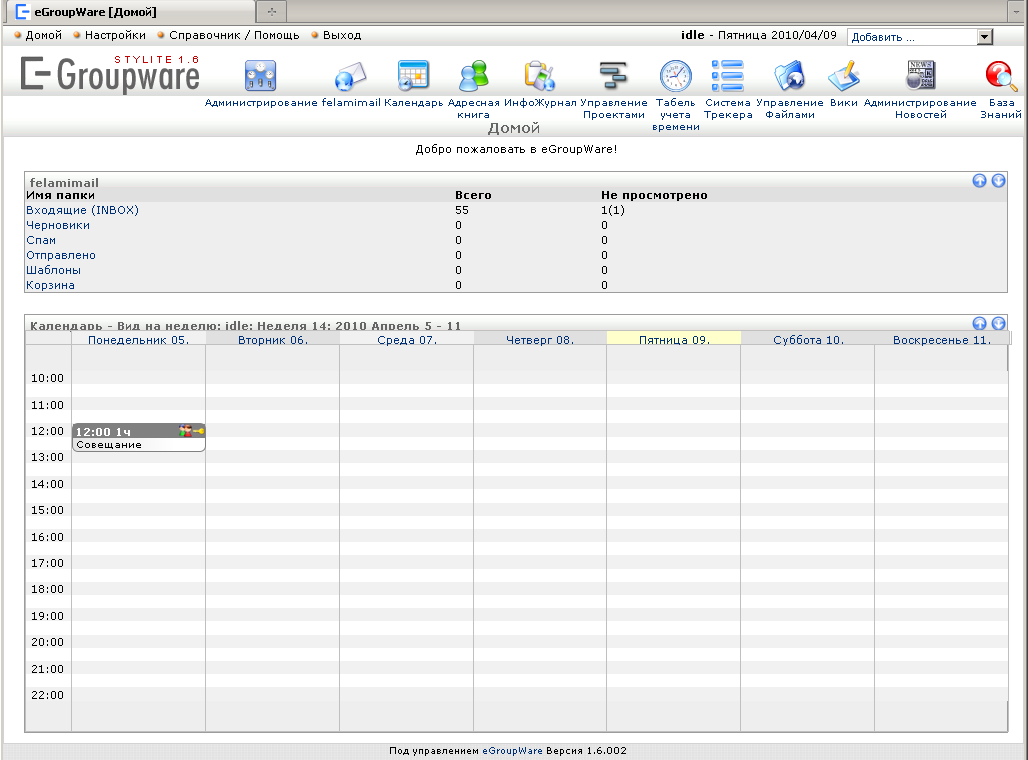Open Воскресенье 11 day view

pyautogui.click(x=942, y=340)
